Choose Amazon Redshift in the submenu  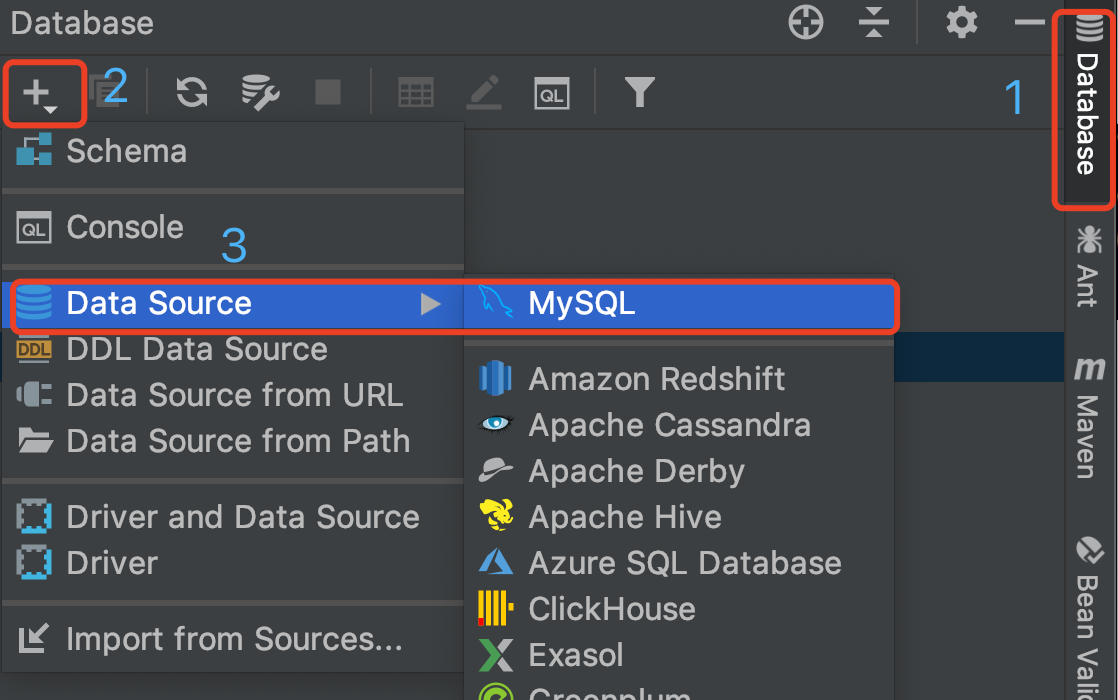tap(656, 379)
